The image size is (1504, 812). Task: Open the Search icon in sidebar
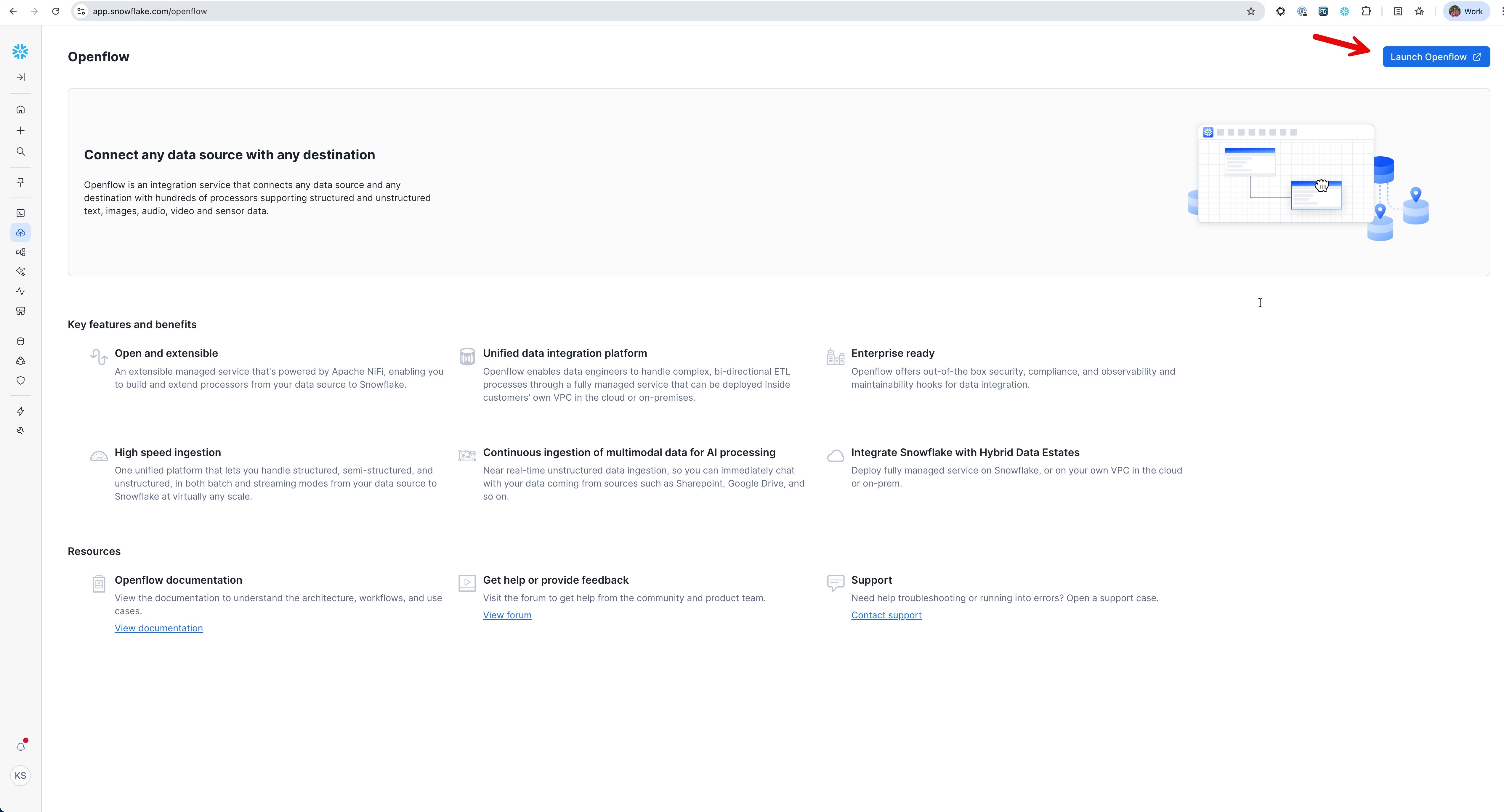point(20,151)
